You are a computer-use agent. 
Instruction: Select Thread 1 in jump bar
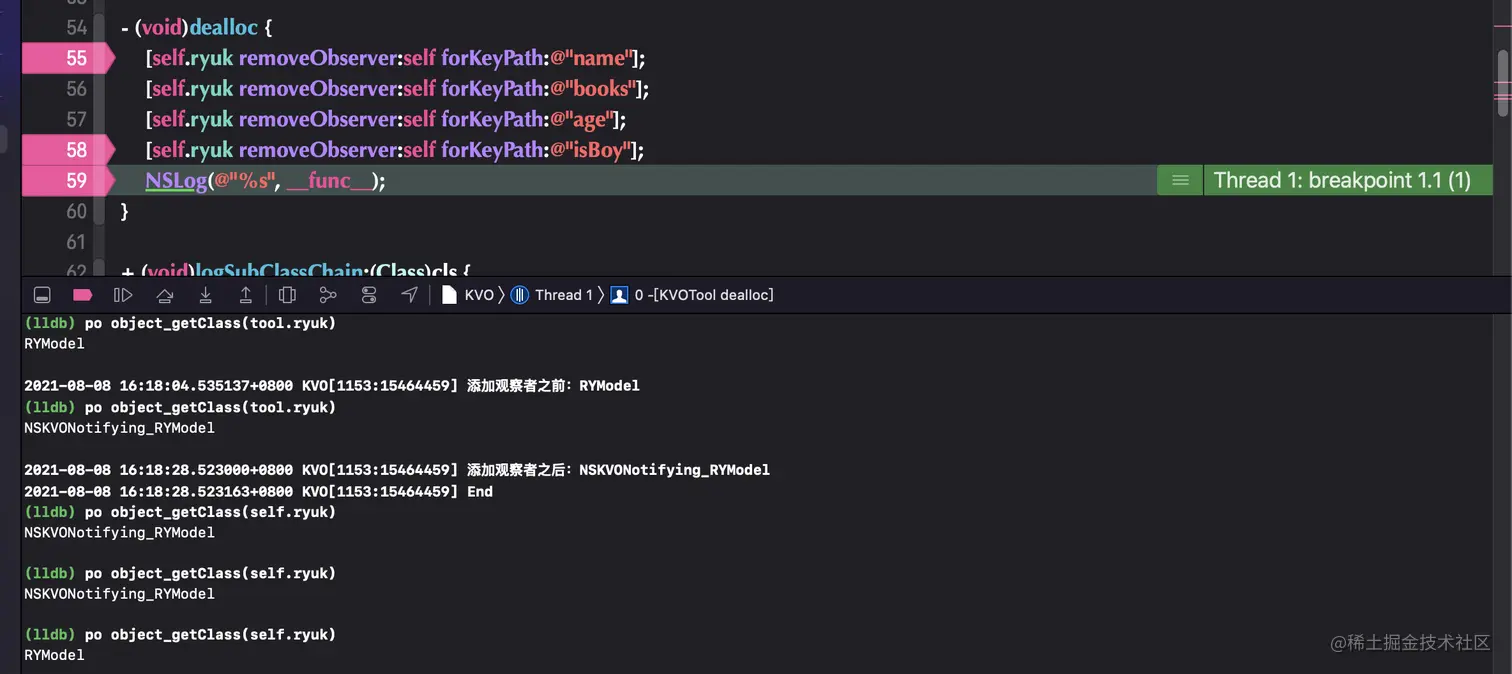(553, 295)
